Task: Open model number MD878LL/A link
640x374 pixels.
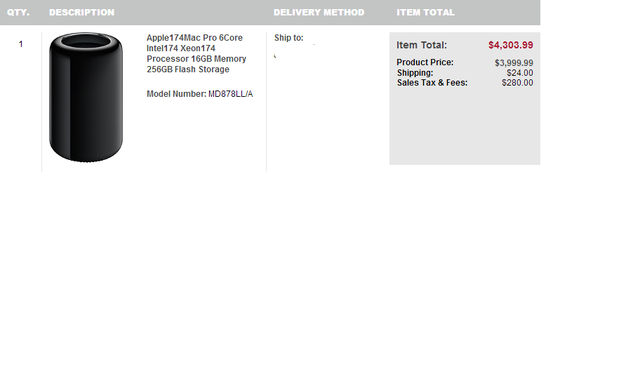Action: point(231,94)
